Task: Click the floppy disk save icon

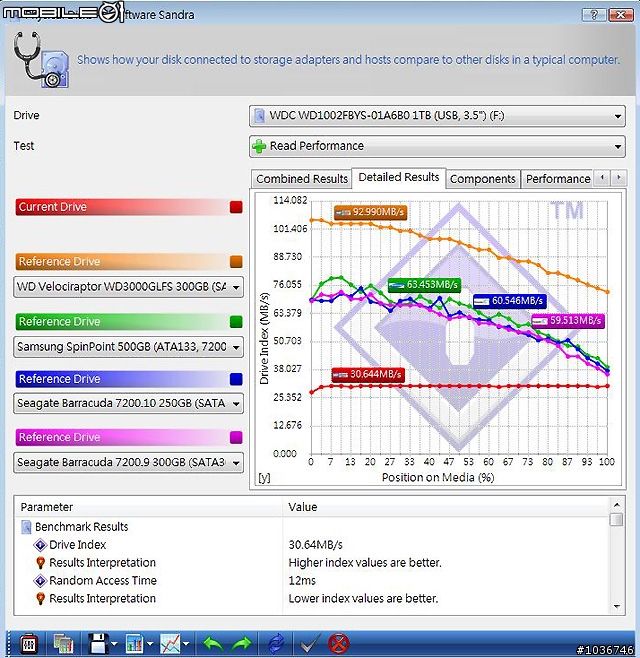Action: (99, 644)
